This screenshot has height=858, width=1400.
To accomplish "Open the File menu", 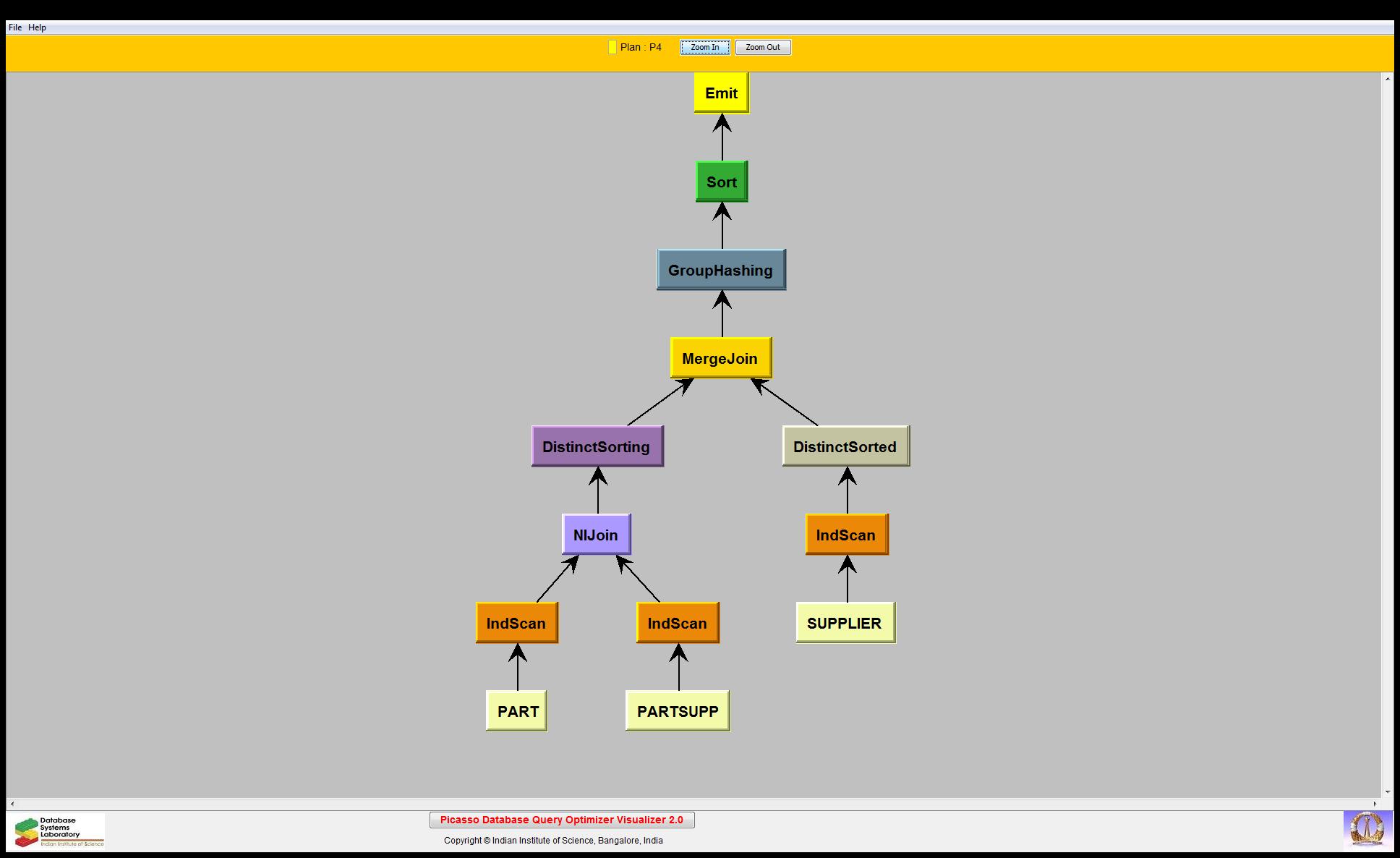I will (x=14, y=27).
